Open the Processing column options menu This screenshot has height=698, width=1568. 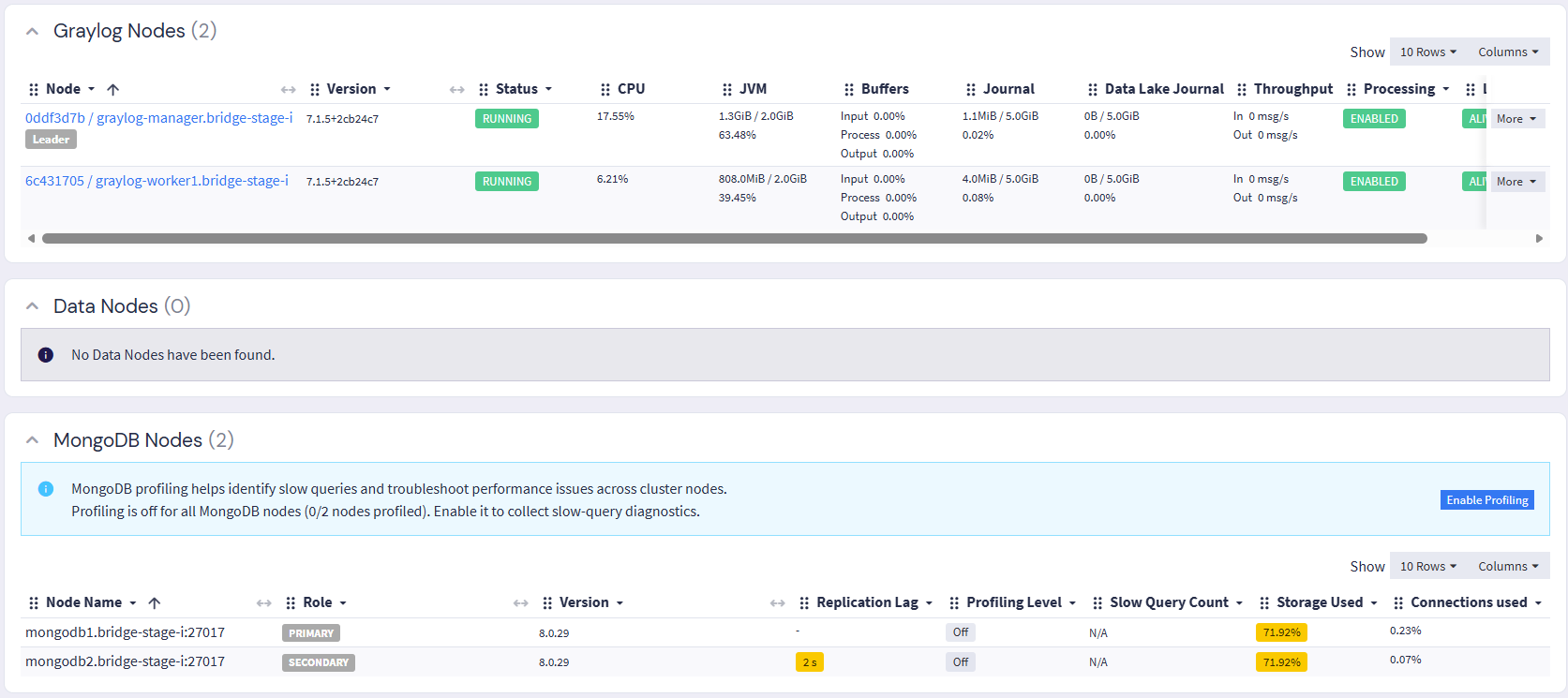pos(1446,90)
